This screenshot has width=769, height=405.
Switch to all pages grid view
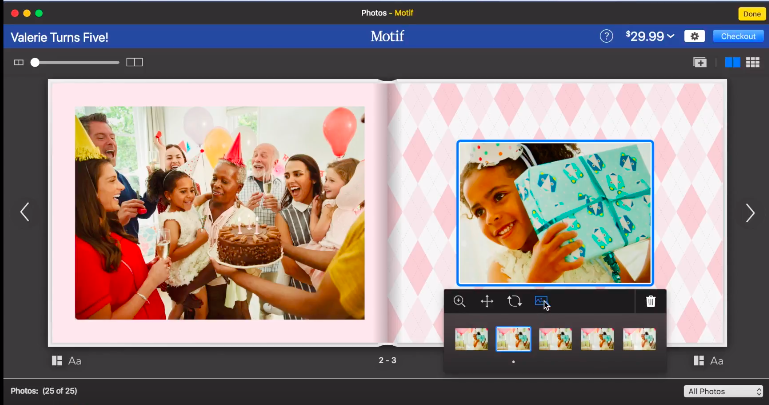tap(753, 62)
